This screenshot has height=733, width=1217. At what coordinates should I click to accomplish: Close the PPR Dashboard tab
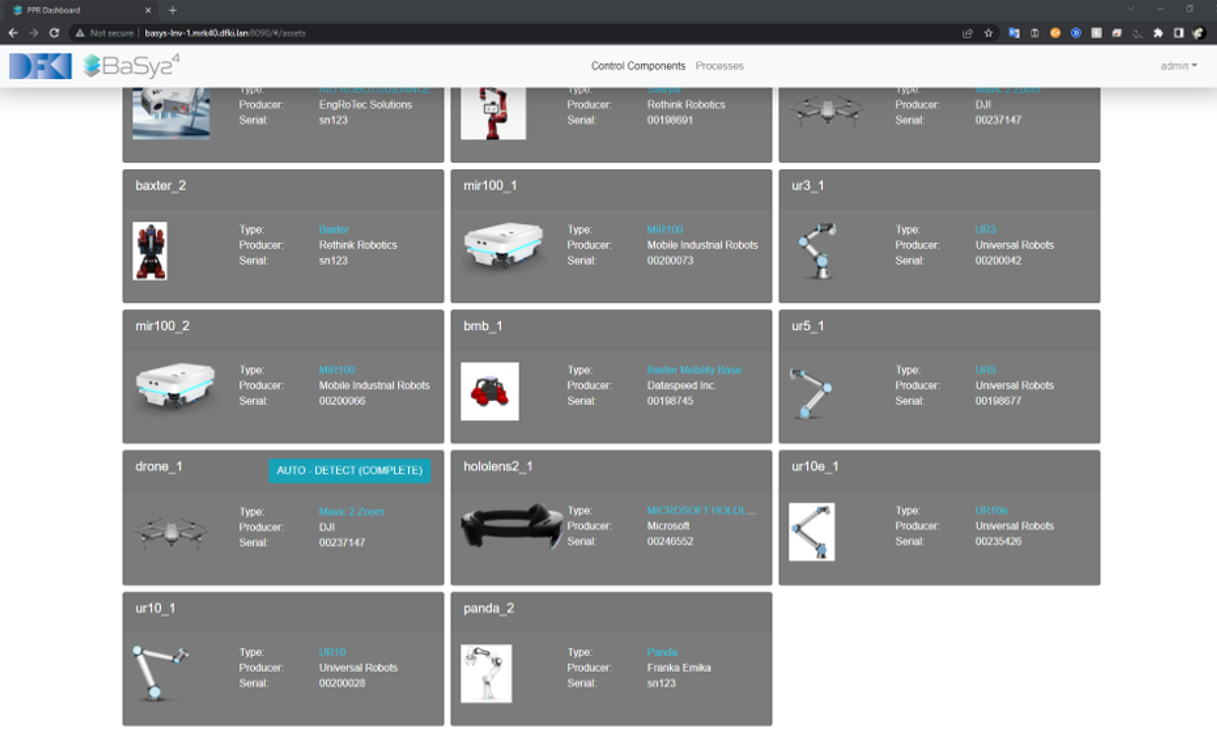148,10
